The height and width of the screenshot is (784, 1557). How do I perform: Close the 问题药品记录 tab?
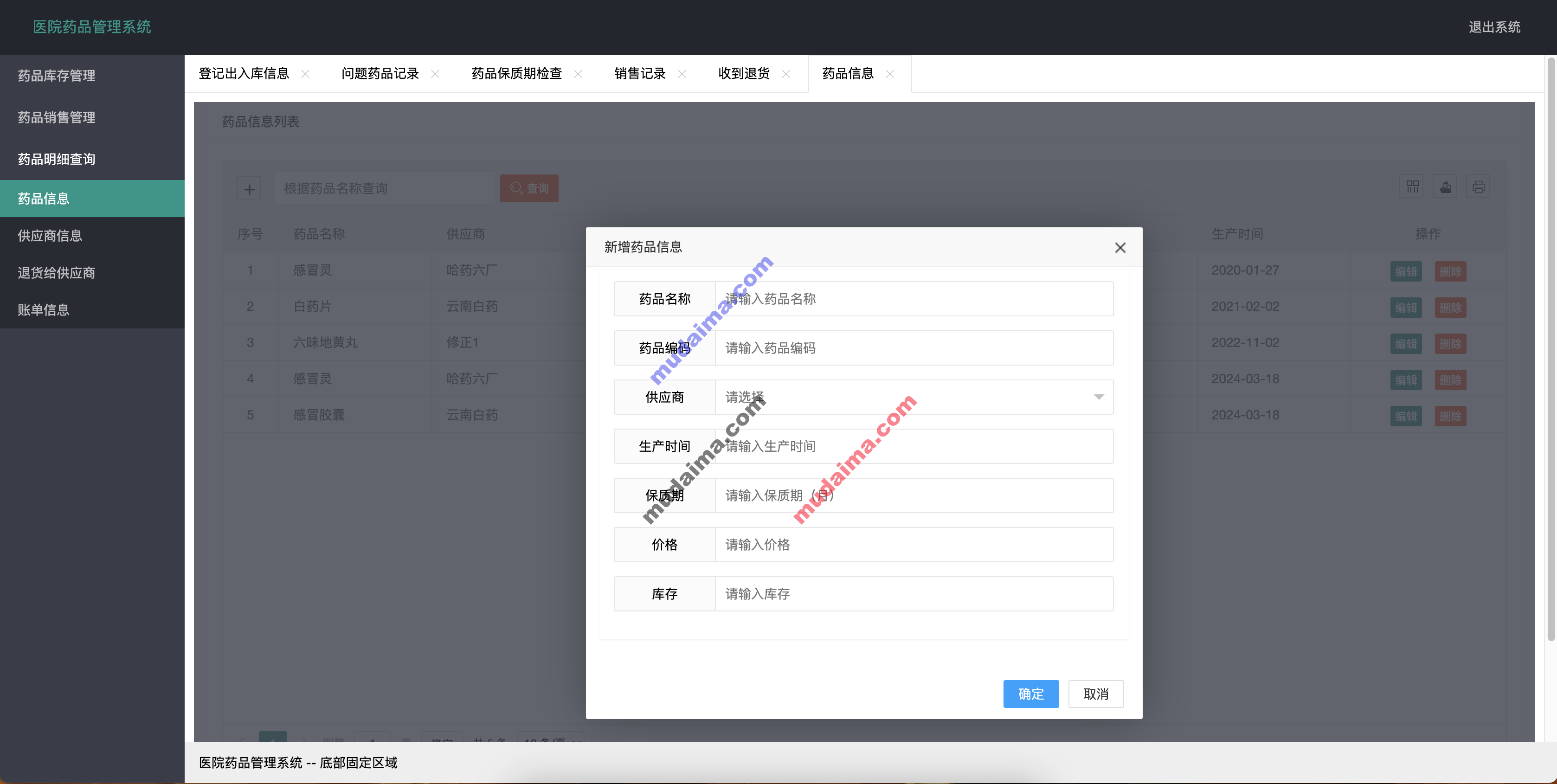[435, 74]
